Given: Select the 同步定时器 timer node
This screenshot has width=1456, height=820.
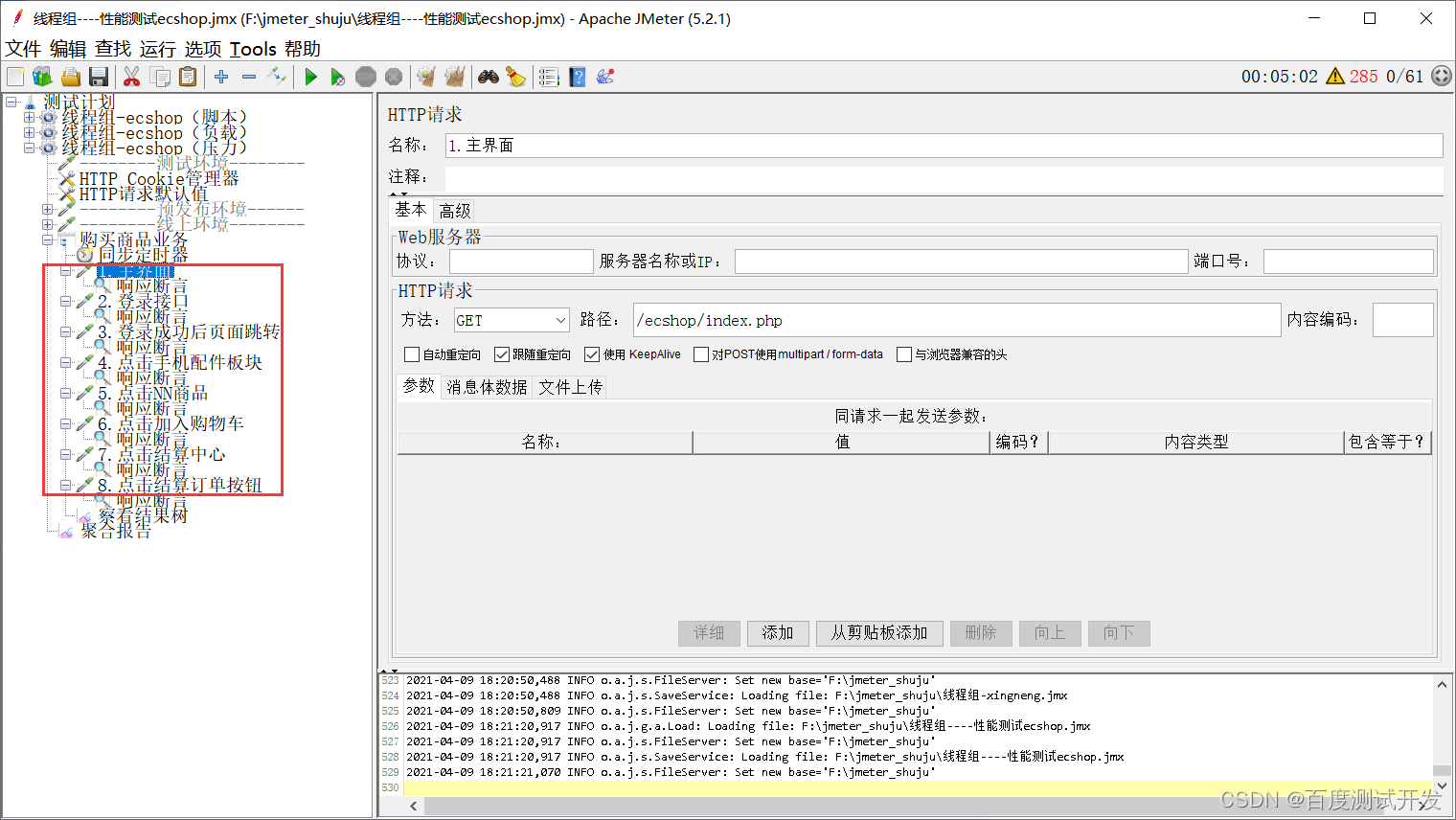Looking at the screenshot, I should pos(144,255).
